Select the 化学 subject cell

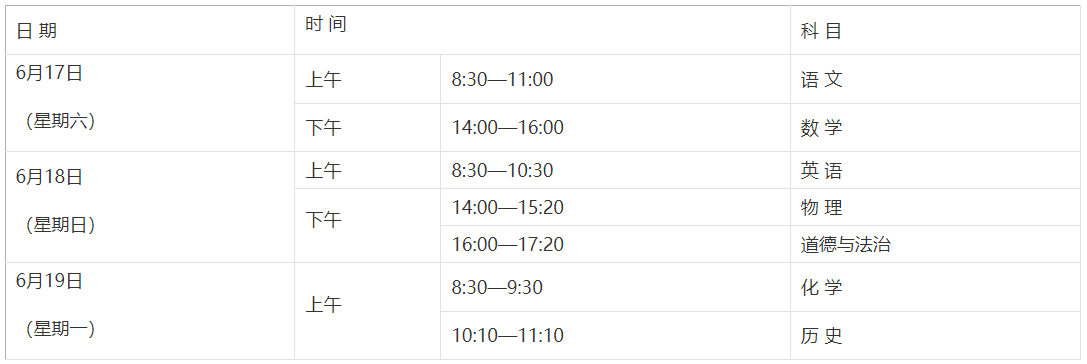click(x=935, y=287)
